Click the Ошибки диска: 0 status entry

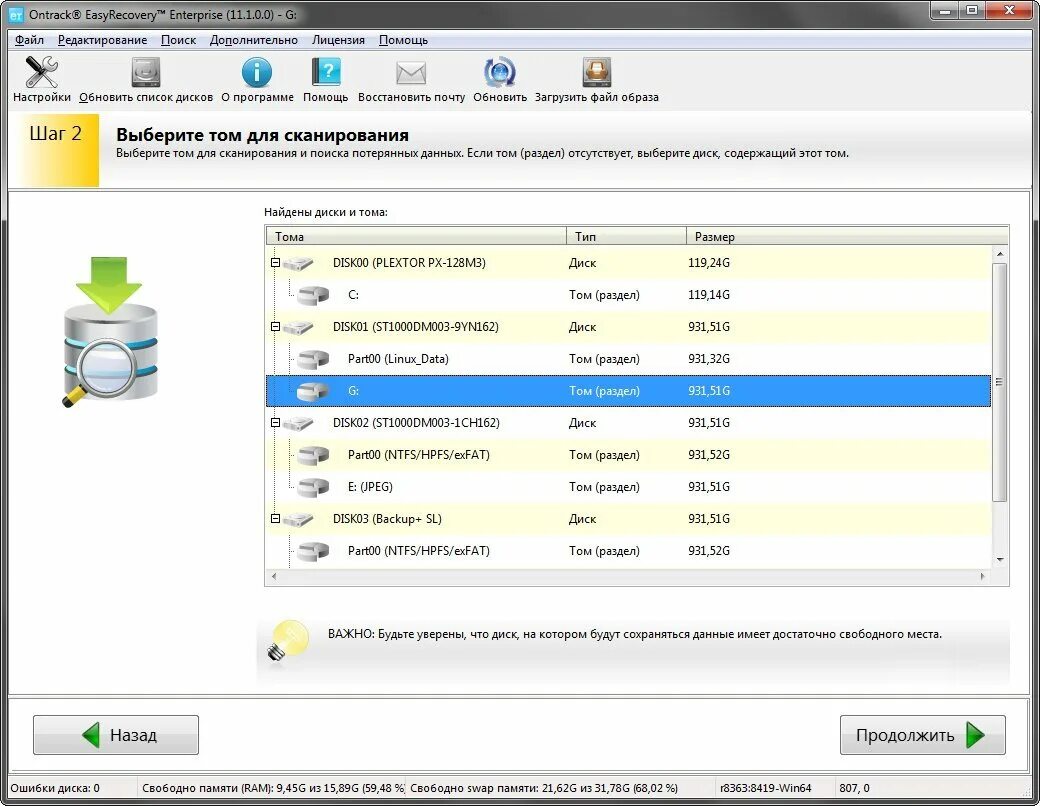[55, 788]
